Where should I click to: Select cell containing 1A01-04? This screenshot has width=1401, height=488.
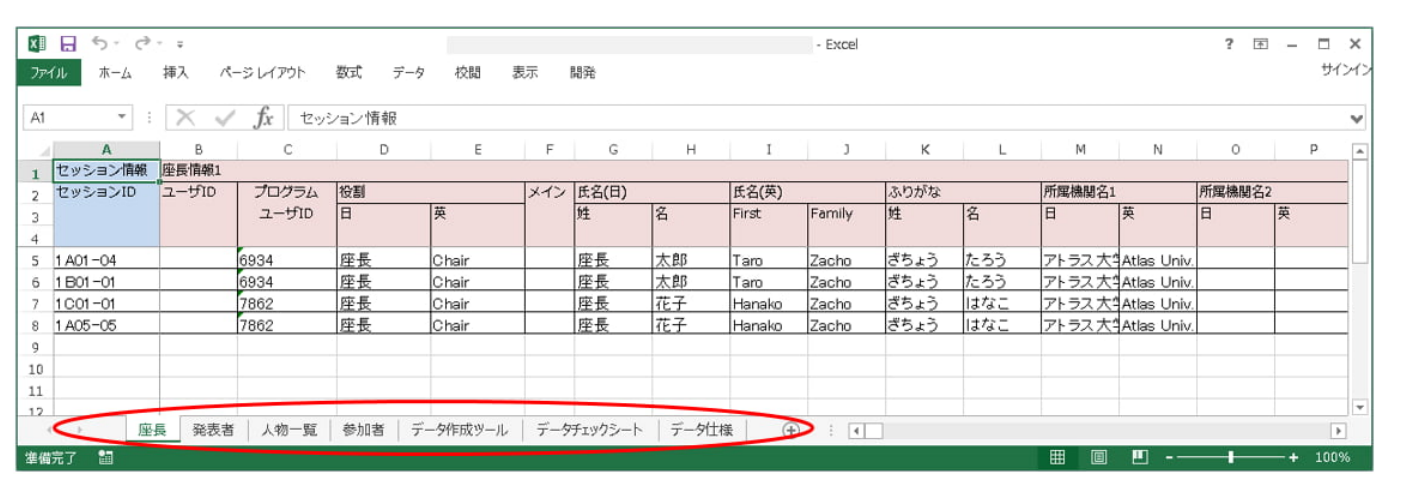(x=106, y=260)
